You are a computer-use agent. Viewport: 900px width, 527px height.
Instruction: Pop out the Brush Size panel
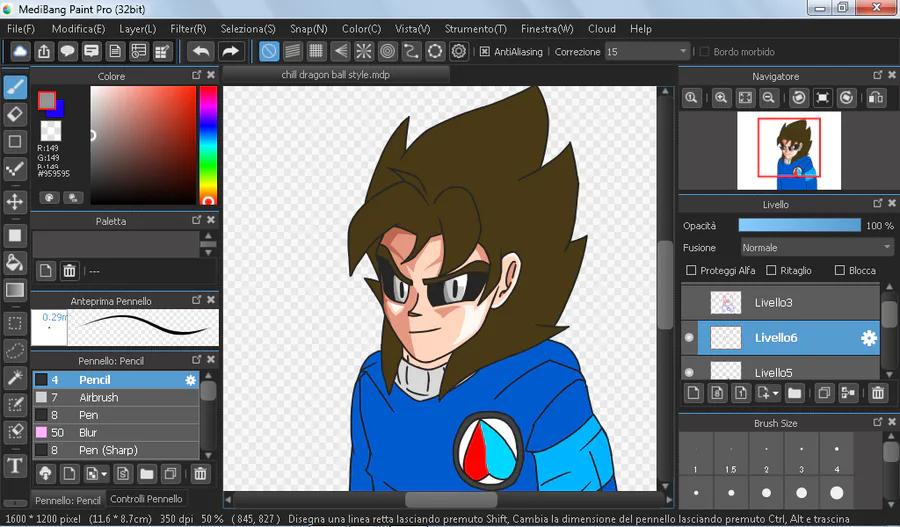click(x=877, y=422)
